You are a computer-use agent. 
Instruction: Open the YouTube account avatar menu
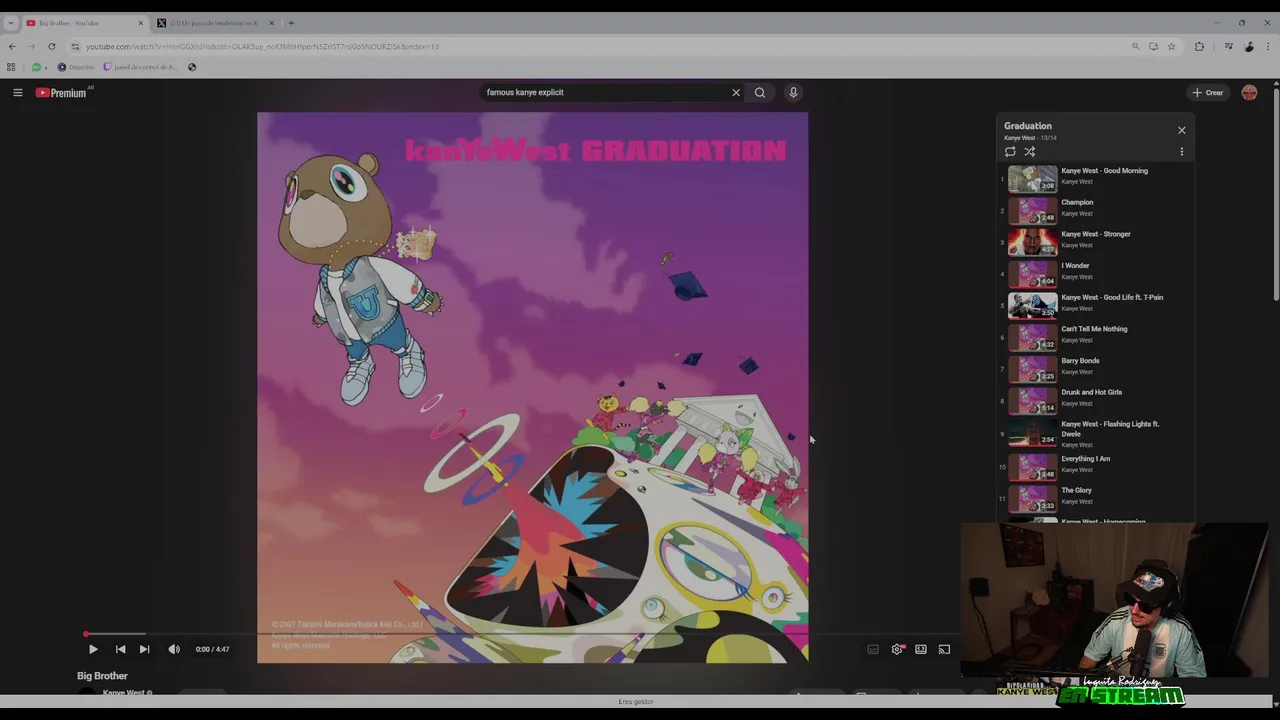(1249, 92)
